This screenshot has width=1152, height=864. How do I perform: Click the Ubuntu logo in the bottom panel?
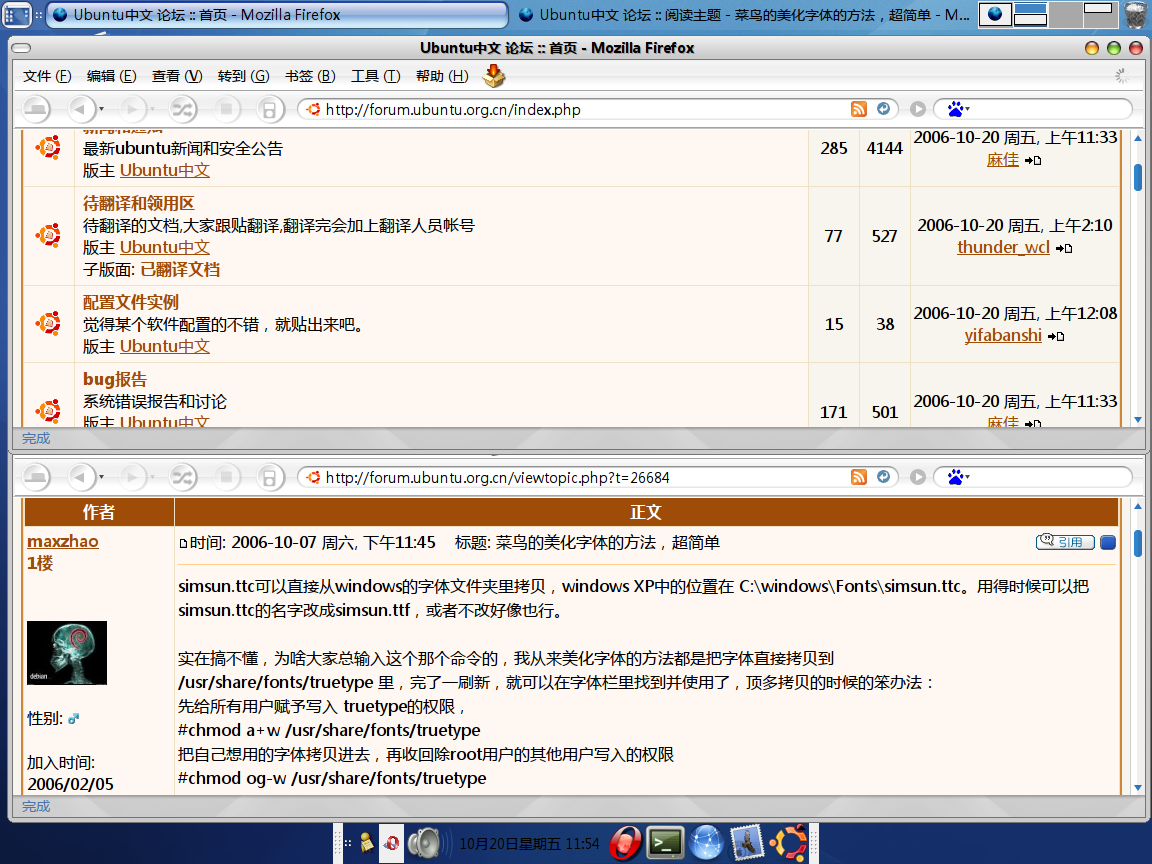(x=788, y=843)
